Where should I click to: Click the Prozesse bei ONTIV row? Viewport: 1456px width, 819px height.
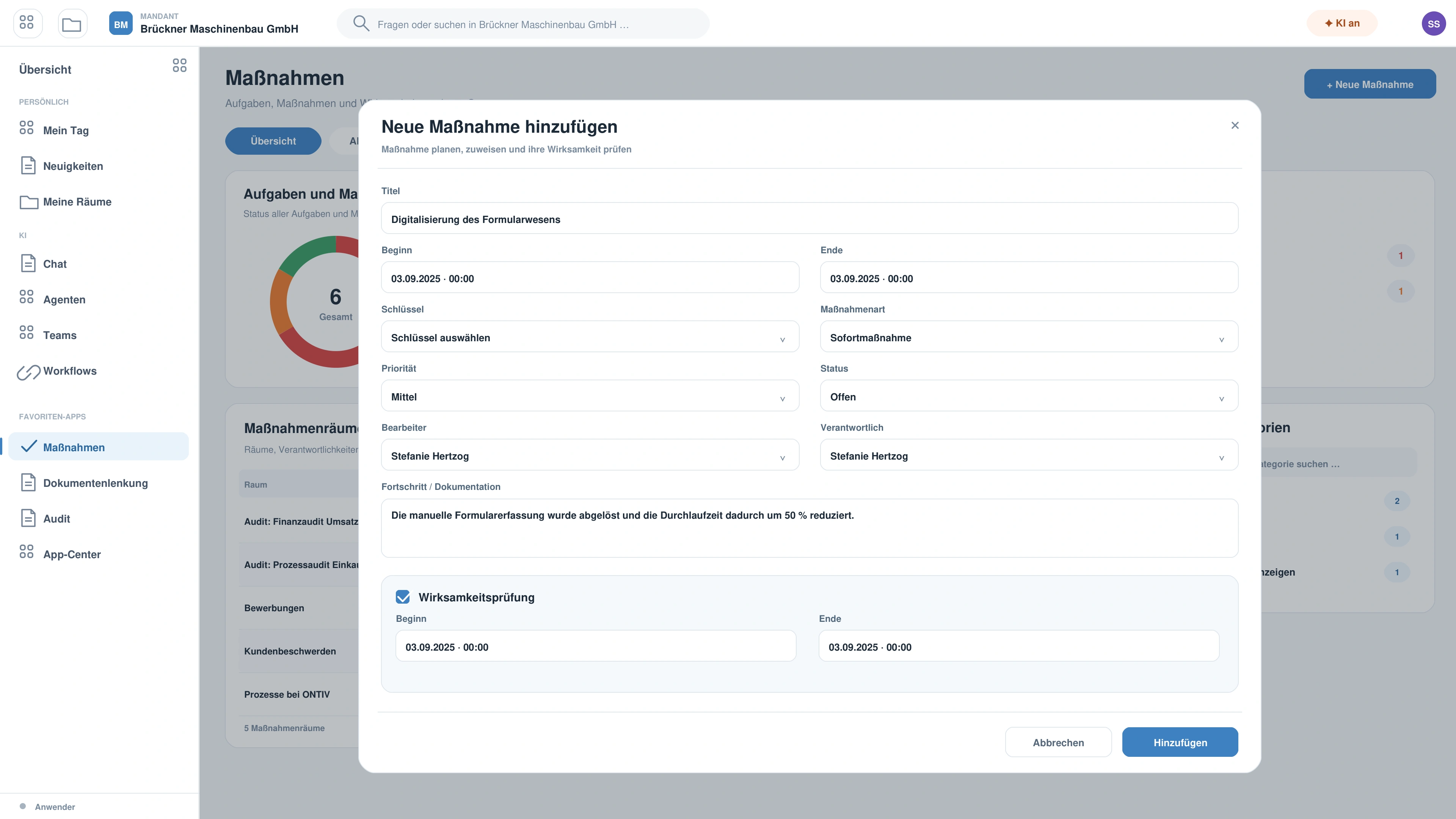(x=298, y=695)
